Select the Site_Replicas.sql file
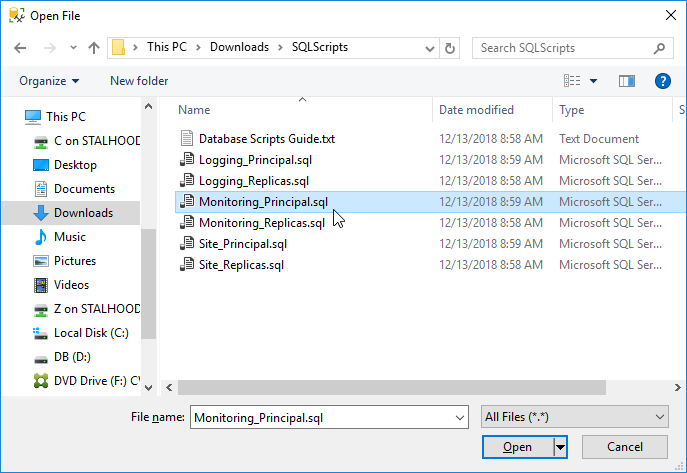 point(241,265)
